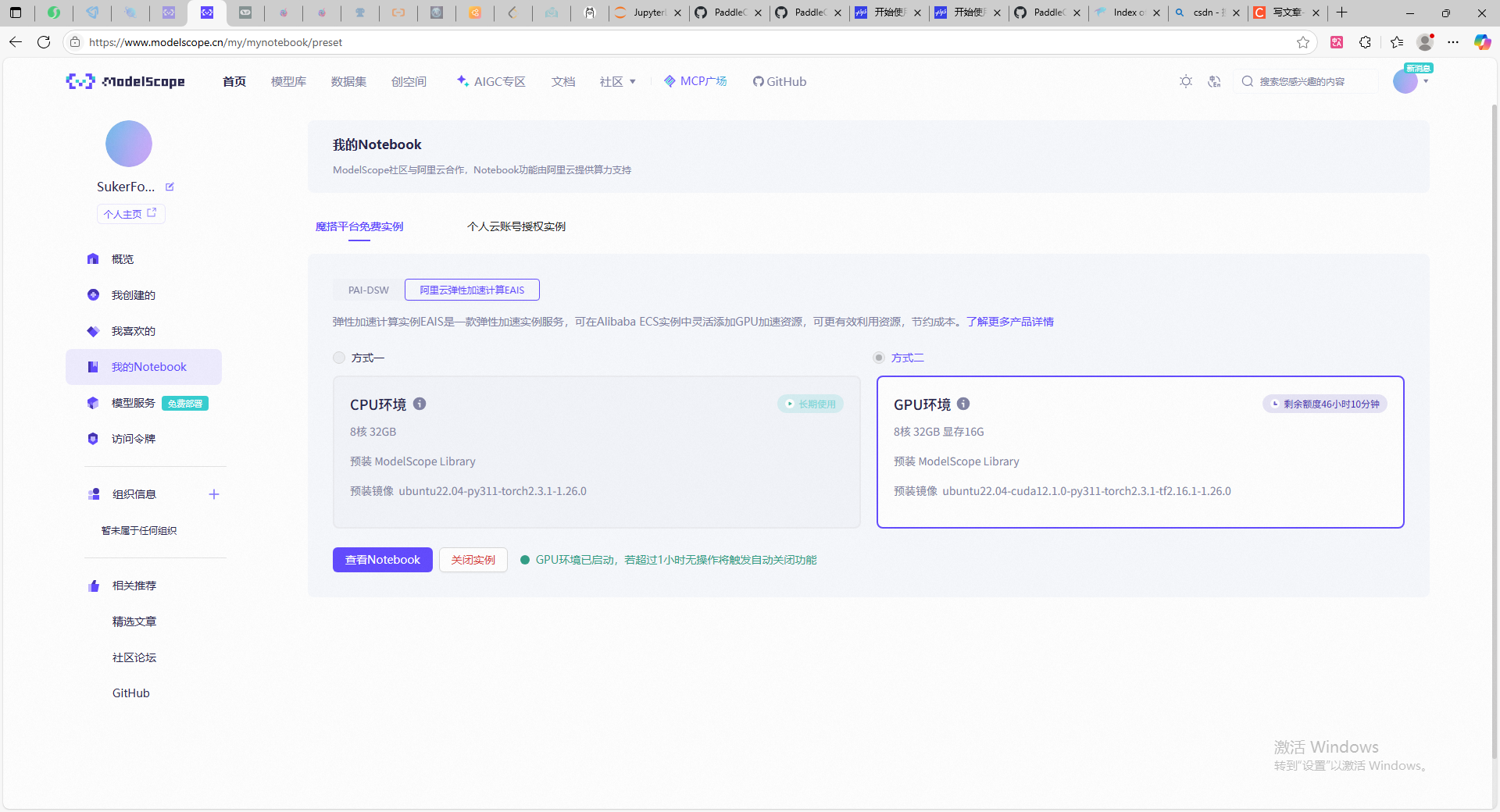Open the light/dark theme sun icon
This screenshot has height=812, width=1500.
point(1185,81)
